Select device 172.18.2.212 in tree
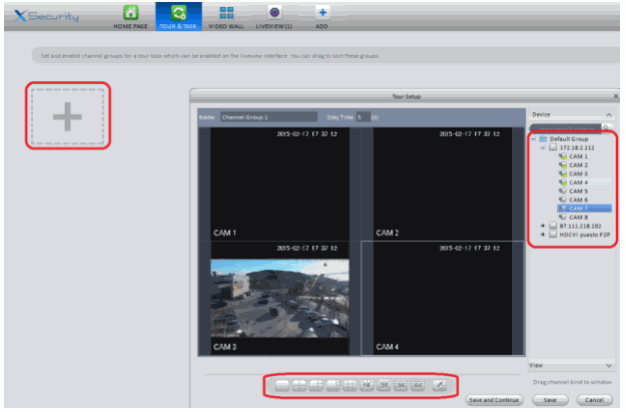Image resolution: width=626 pixels, height=412 pixels. coord(576,148)
